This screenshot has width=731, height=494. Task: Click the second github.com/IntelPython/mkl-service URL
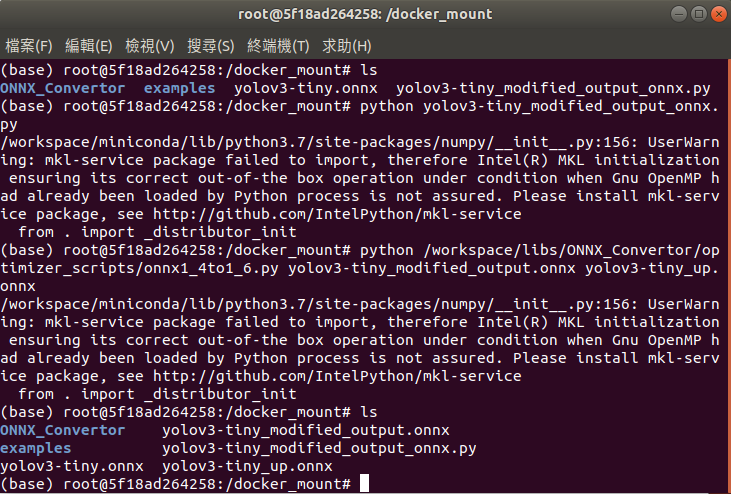tap(337, 377)
